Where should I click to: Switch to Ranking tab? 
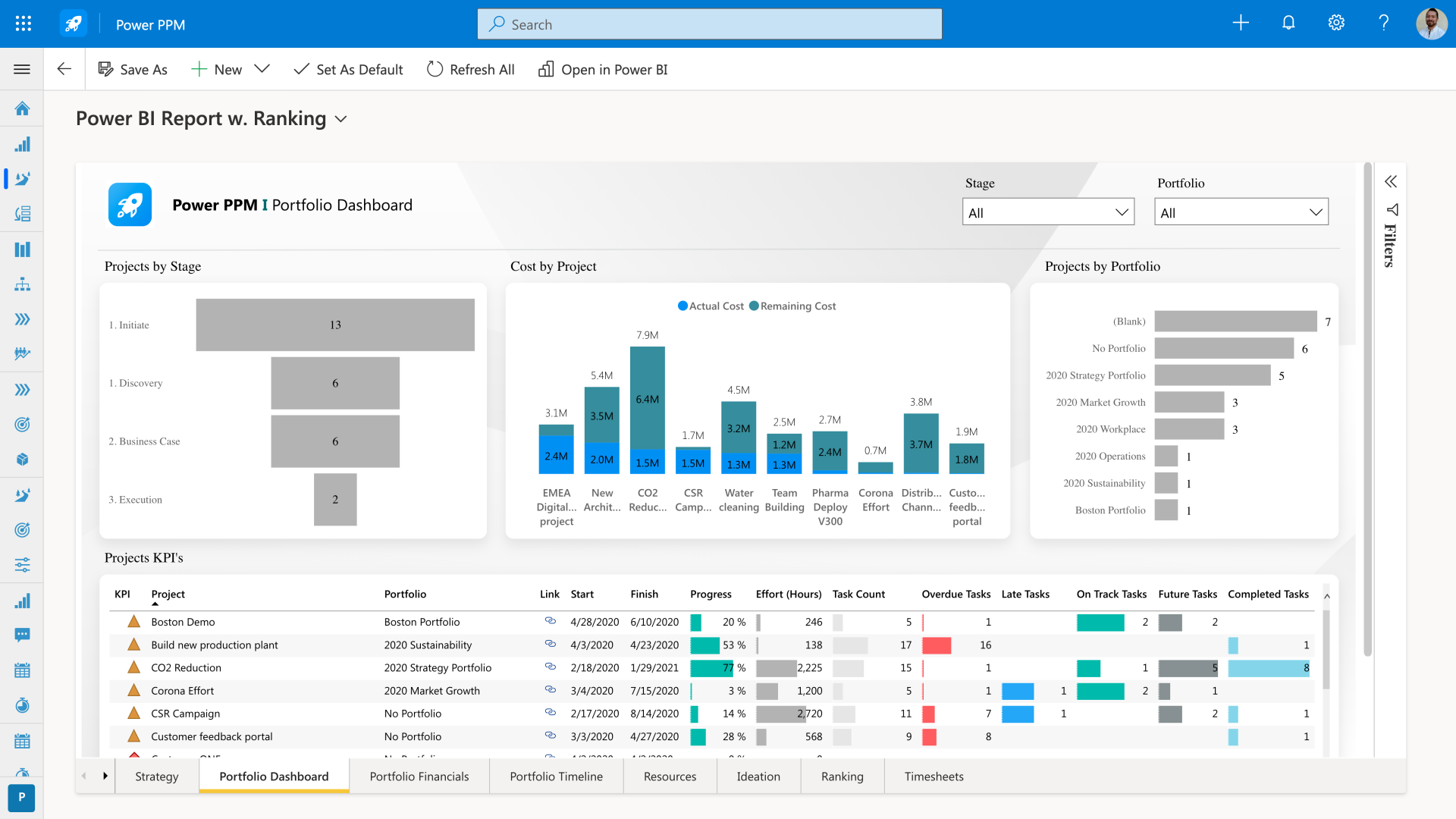click(x=843, y=777)
